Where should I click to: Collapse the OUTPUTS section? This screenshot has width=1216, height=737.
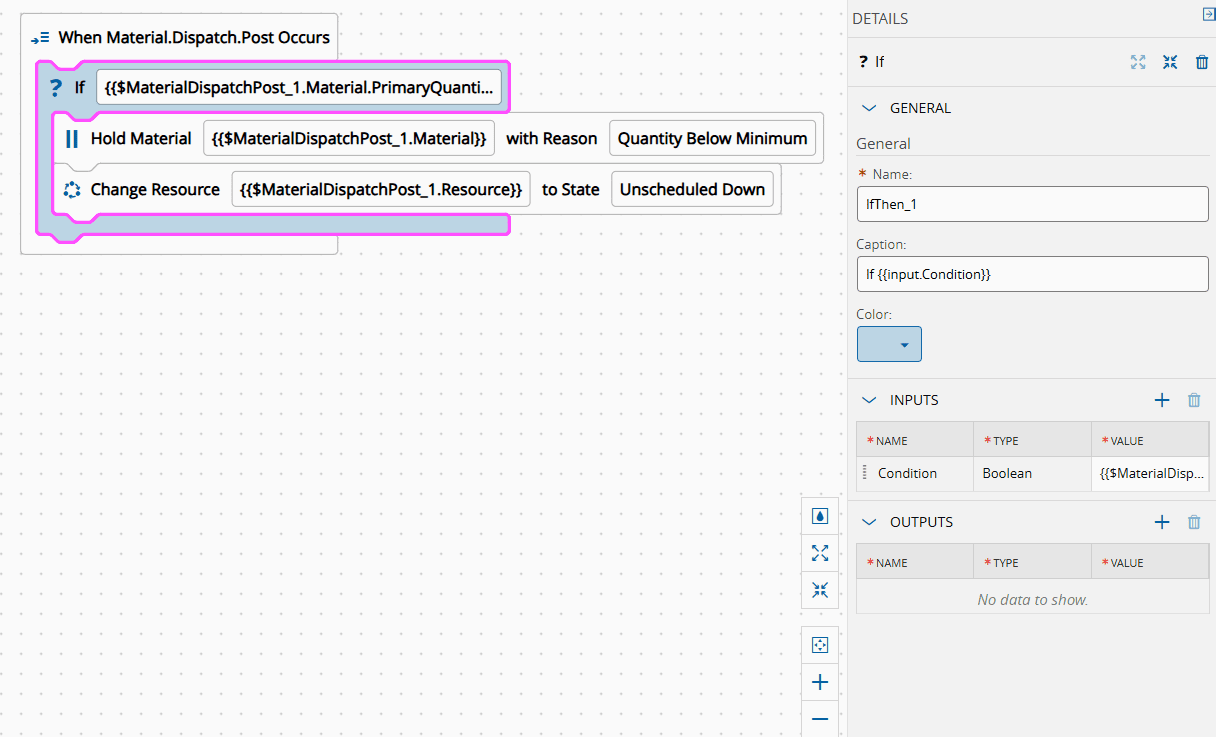pos(869,522)
